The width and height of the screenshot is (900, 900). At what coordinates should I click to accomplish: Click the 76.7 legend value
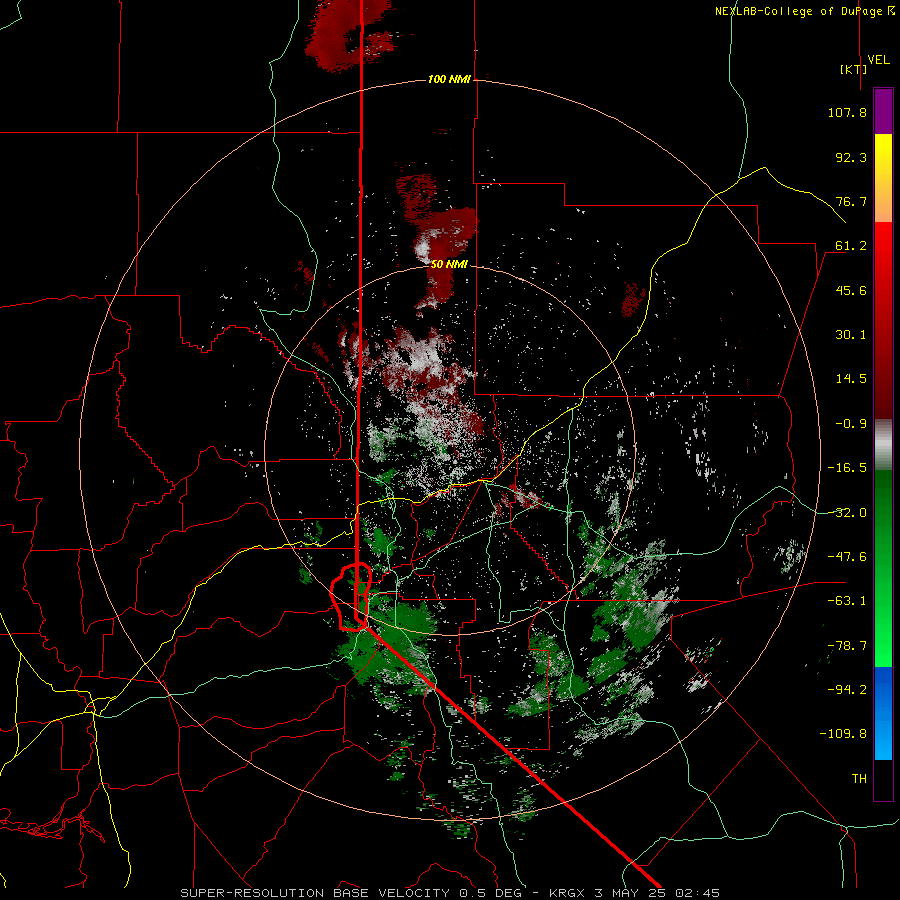(851, 201)
